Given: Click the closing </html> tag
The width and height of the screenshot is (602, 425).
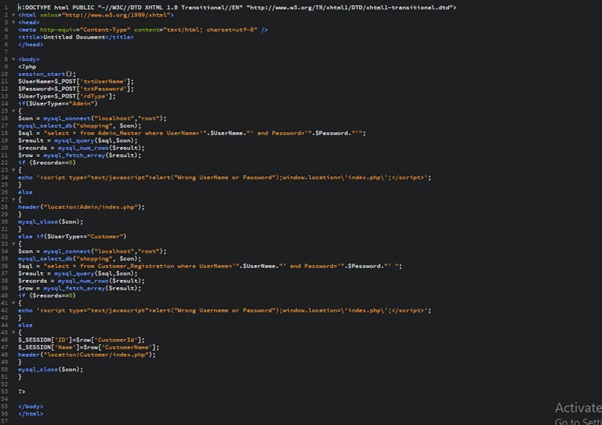Looking at the screenshot, I should (30, 414).
